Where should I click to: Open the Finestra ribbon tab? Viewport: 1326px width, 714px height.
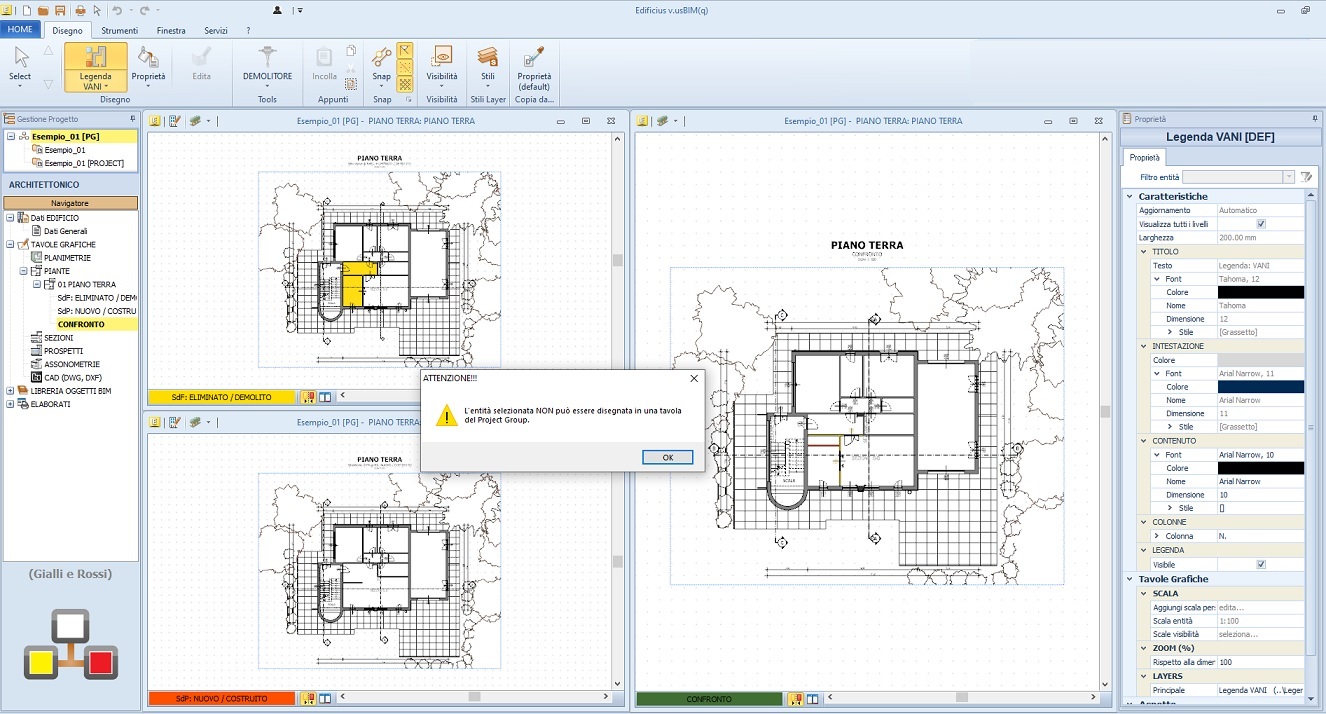pos(171,31)
